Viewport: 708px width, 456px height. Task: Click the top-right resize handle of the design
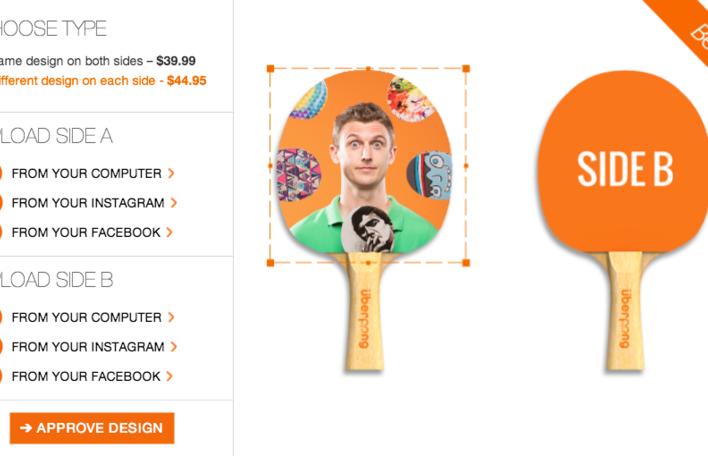(x=466, y=69)
